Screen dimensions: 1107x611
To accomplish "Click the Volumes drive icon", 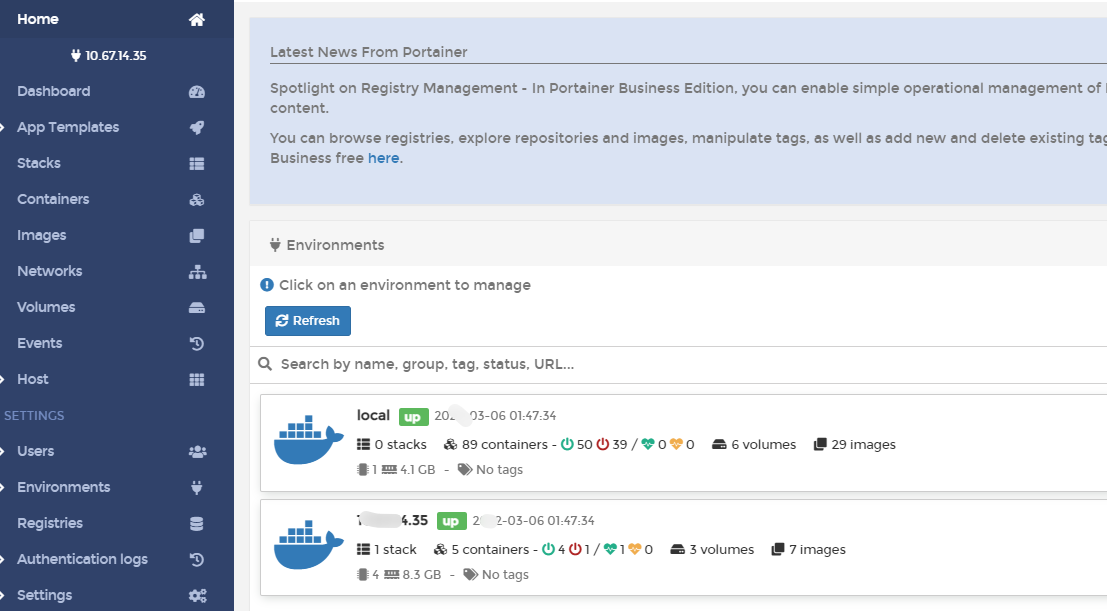I will click(197, 307).
